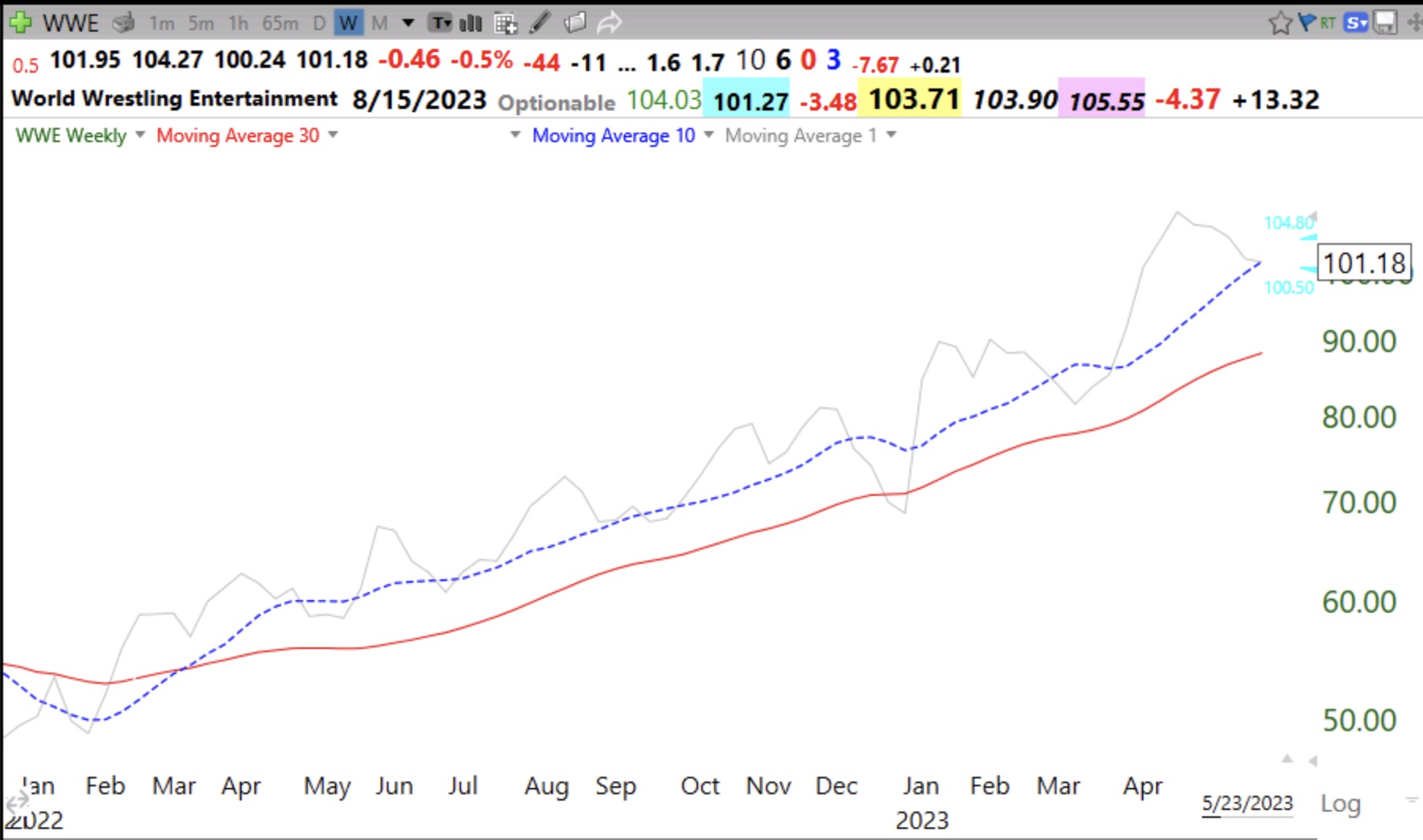This screenshot has height=840, width=1423.
Task: Click the green plus add-symbol icon
Action: pos(20,22)
